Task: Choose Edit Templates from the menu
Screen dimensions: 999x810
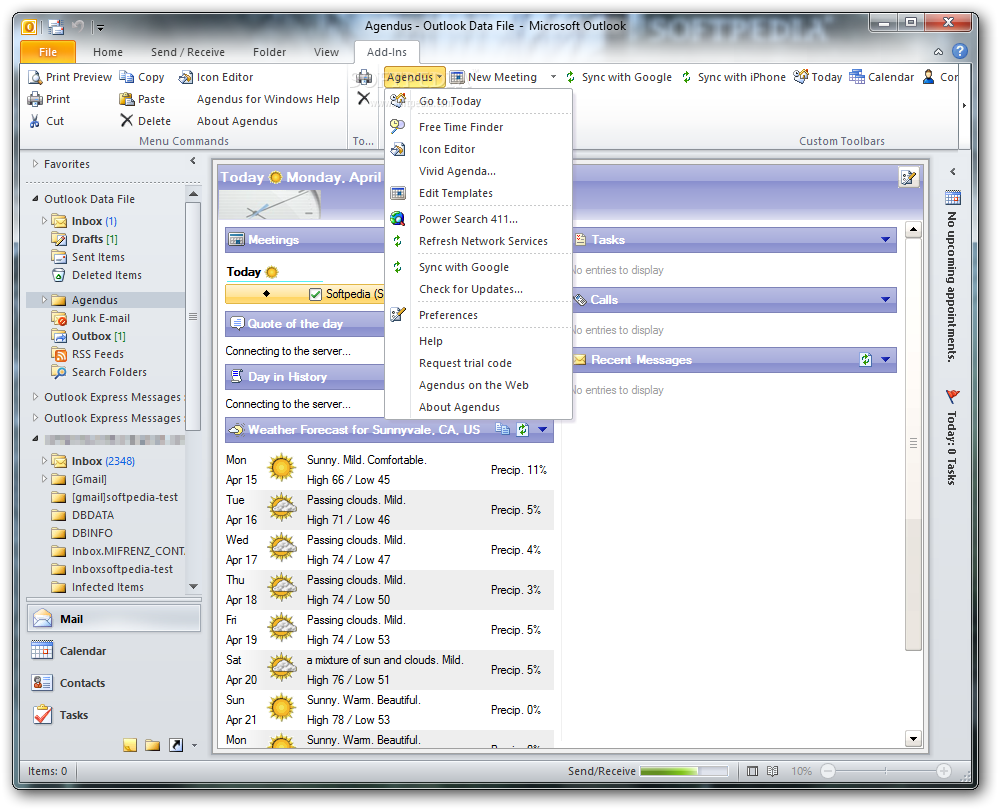Action: pos(479,193)
